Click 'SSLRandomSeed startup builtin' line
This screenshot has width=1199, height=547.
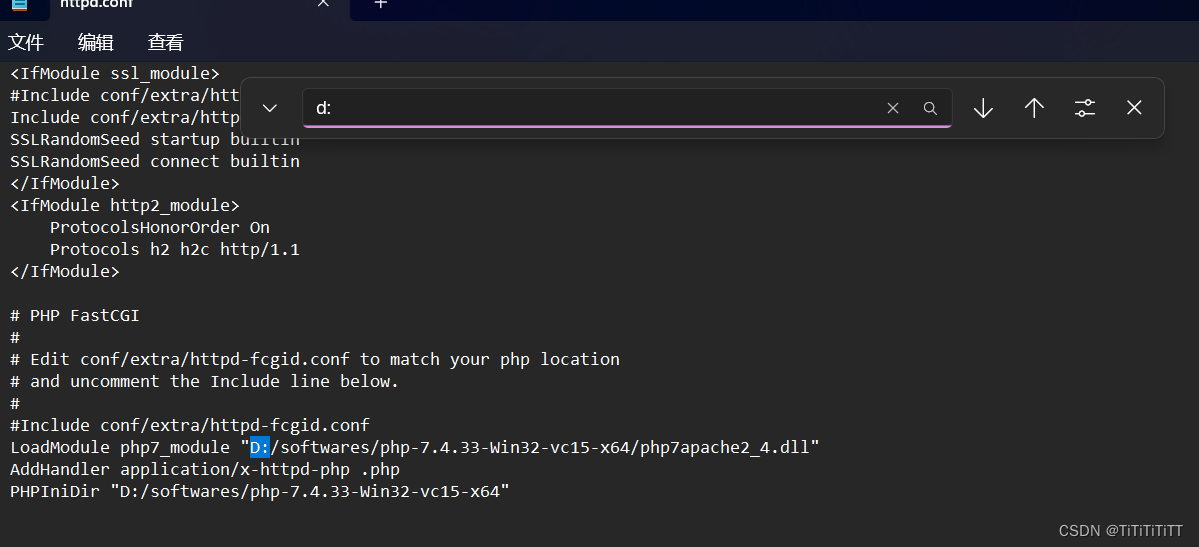click(154, 139)
